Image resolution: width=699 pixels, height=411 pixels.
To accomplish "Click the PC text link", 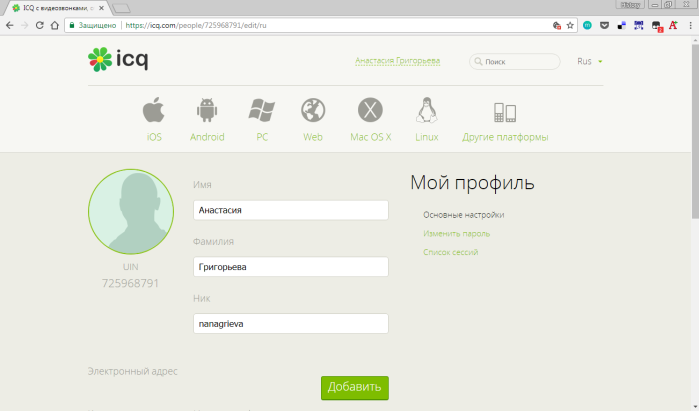I will coord(262,137).
